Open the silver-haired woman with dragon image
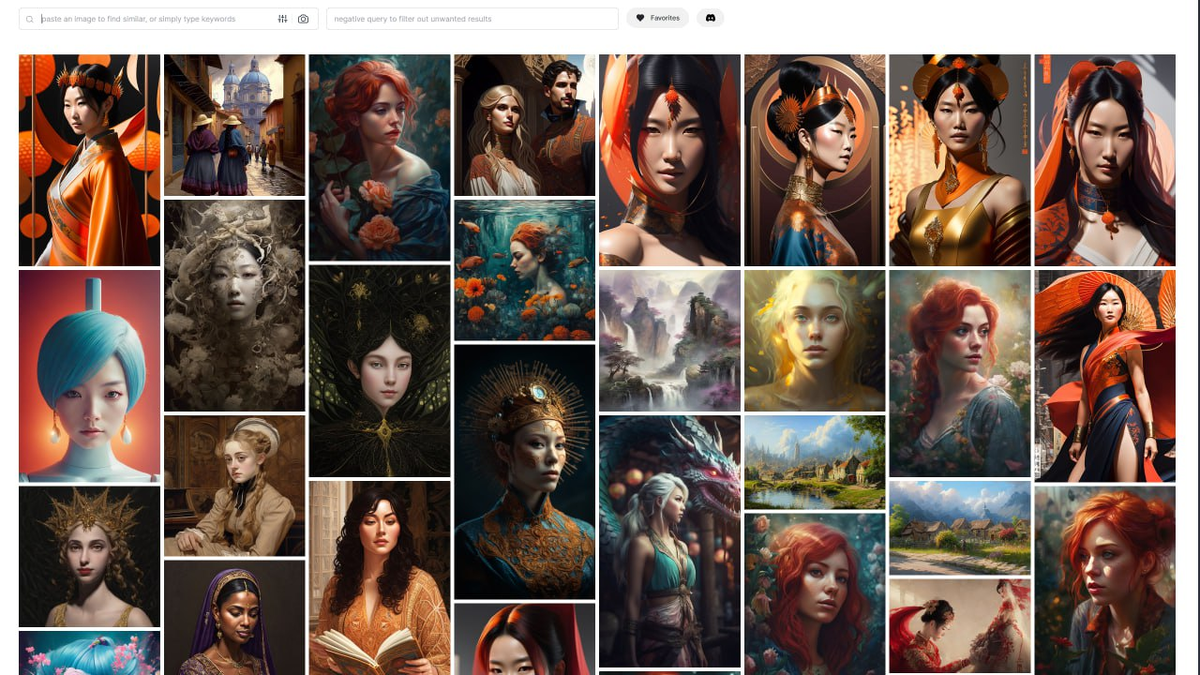 (x=670, y=542)
